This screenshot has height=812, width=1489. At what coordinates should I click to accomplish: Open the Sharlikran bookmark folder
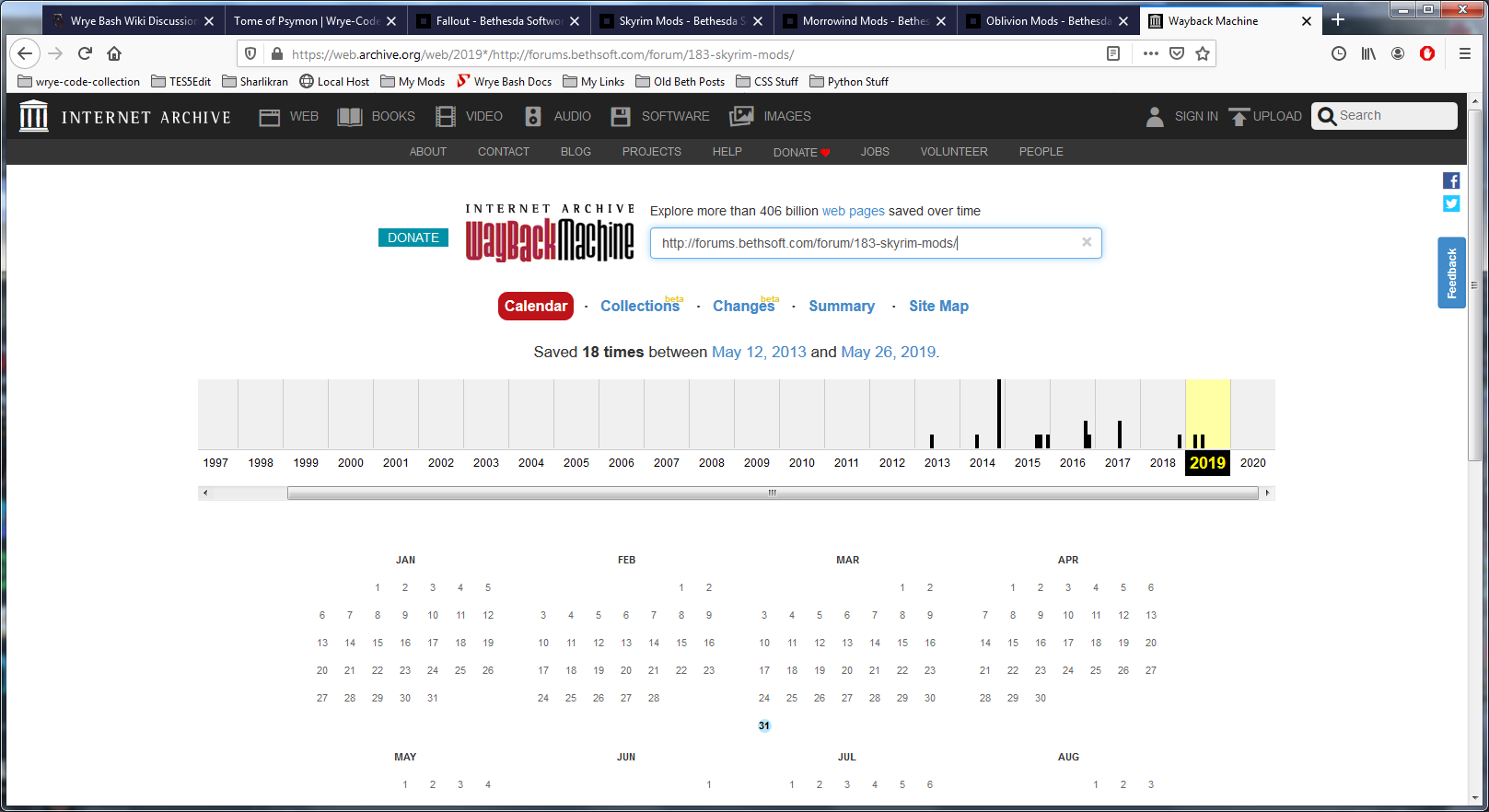tap(255, 82)
